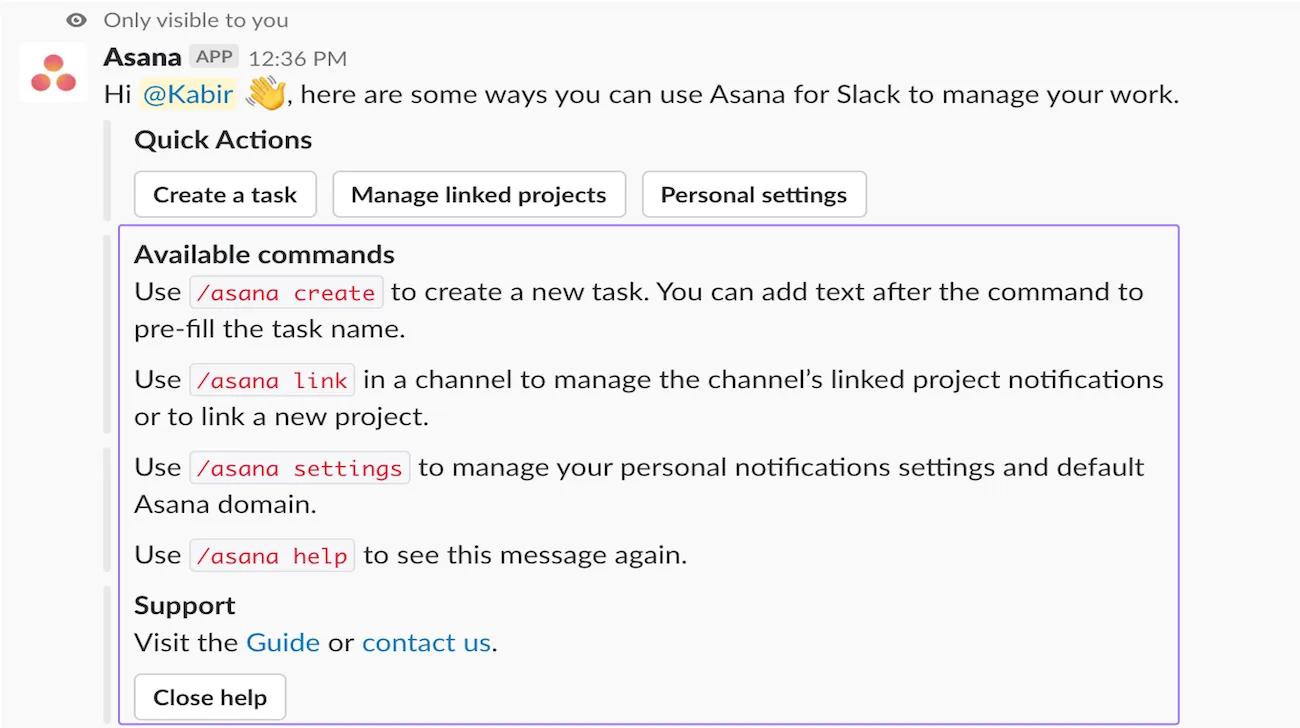
Task: Open Manage linked projects
Action: (479, 194)
